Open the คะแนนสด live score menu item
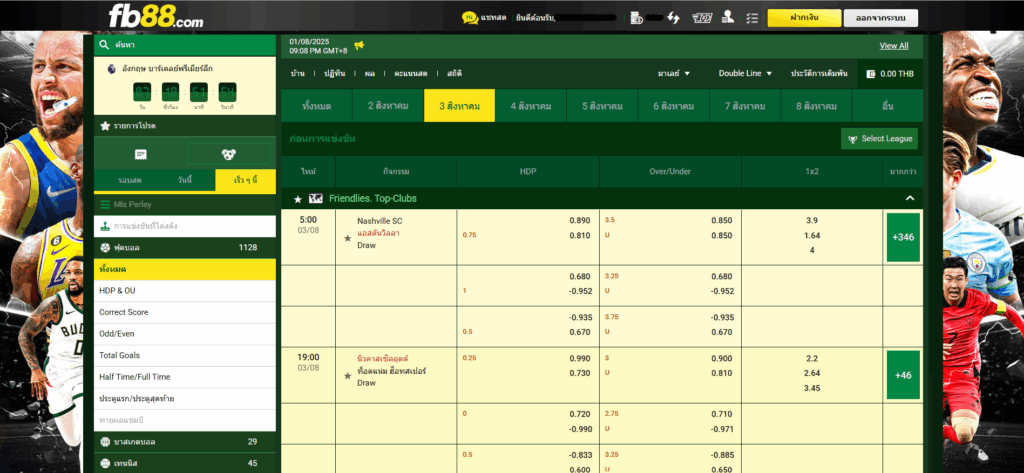Screen dimensions: 1024x473 point(412,74)
